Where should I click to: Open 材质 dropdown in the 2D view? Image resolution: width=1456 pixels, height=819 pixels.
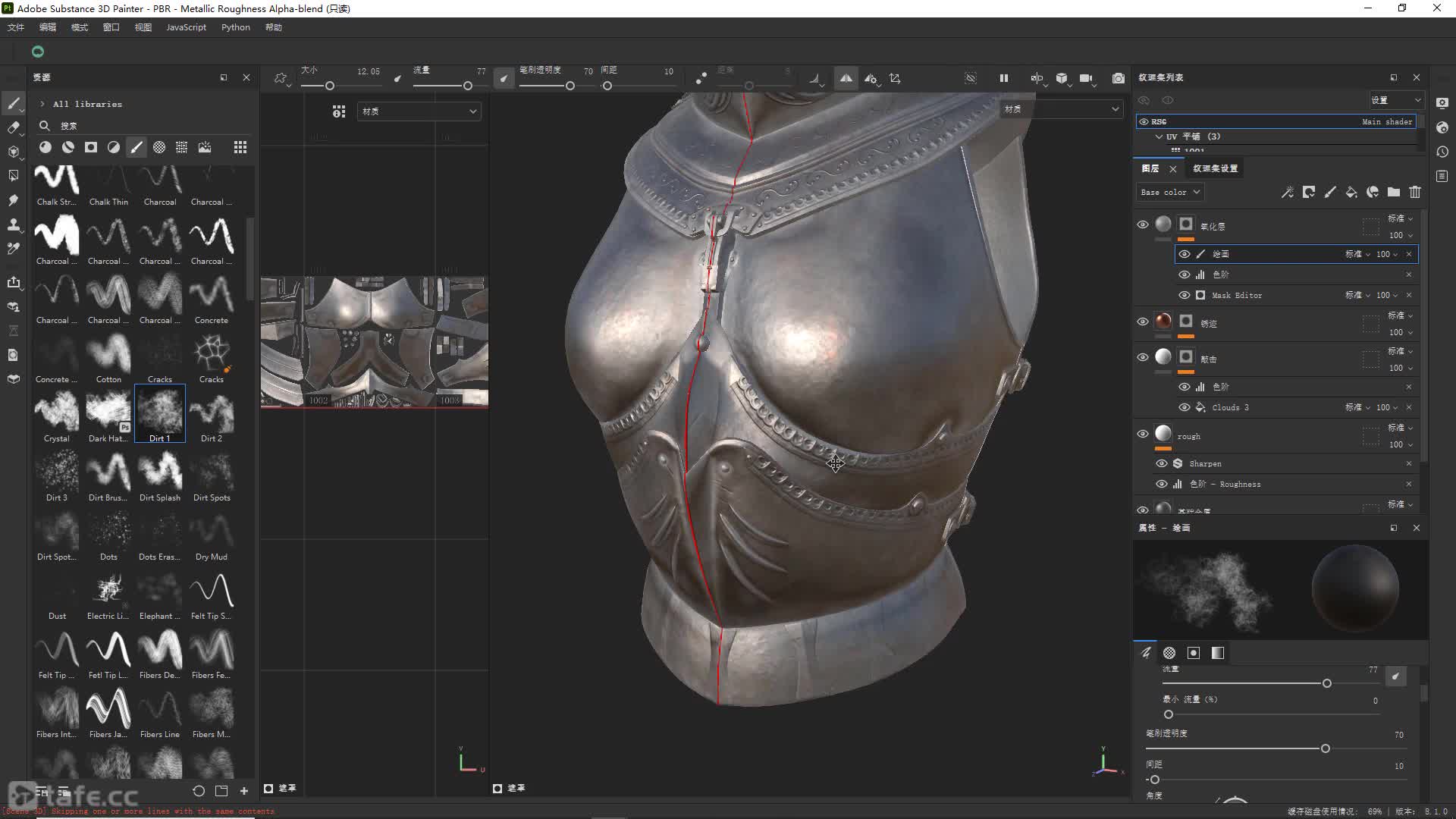tap(419, 111)
